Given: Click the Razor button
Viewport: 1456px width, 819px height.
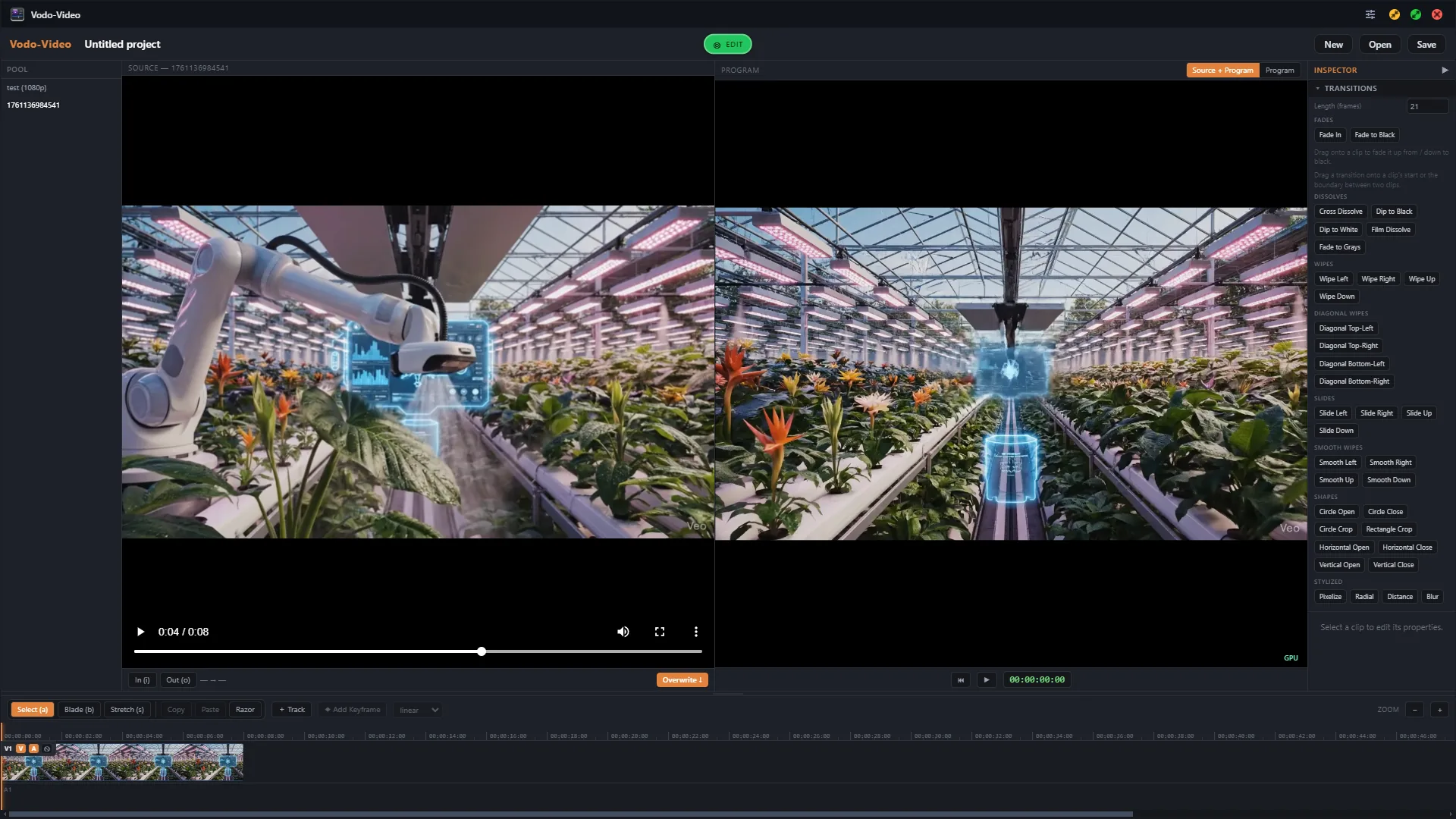Looking at the screenshot, I should (245, 710).
